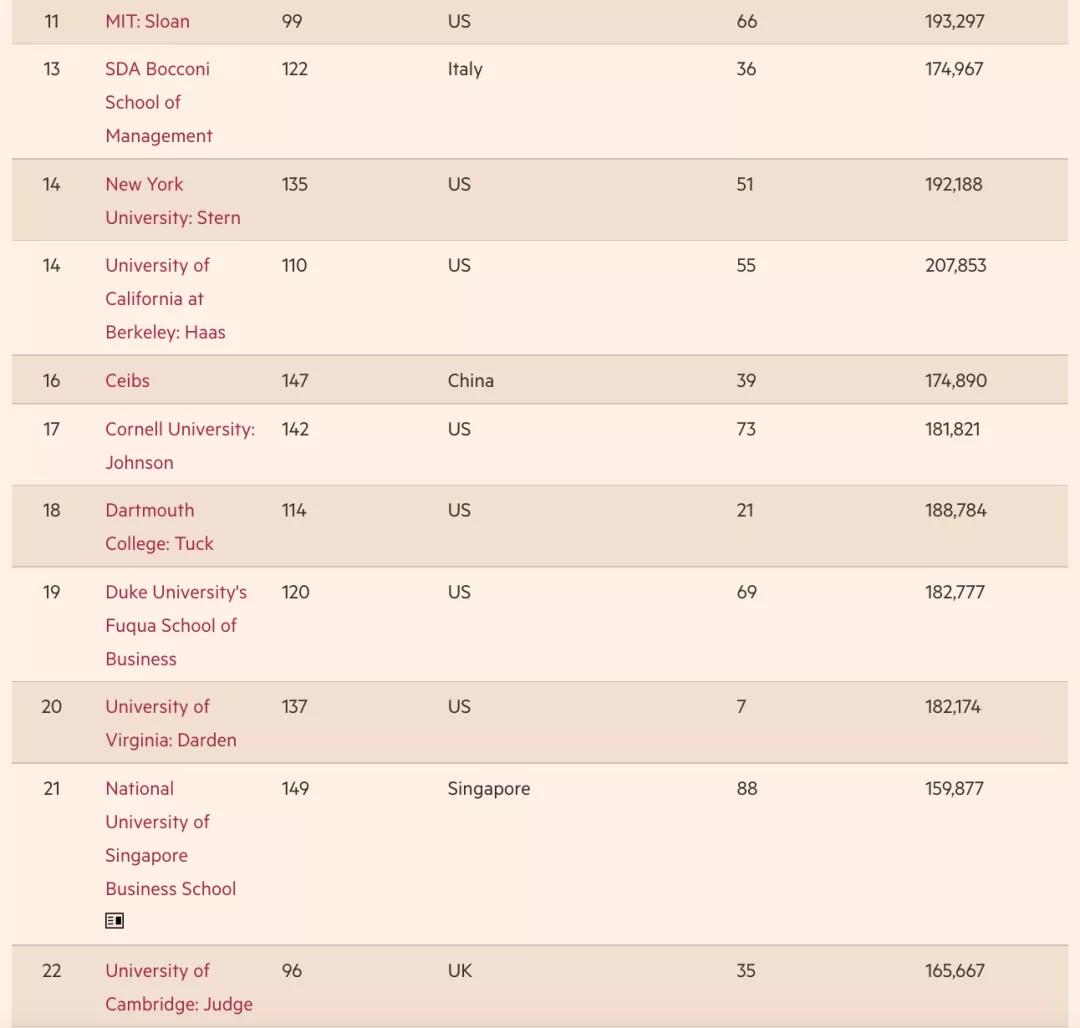Viewport: 1080px width, 1028px height.
Task: Open the MIT: Sloan link
Action: pyautogui.click(x=147, y=21)
